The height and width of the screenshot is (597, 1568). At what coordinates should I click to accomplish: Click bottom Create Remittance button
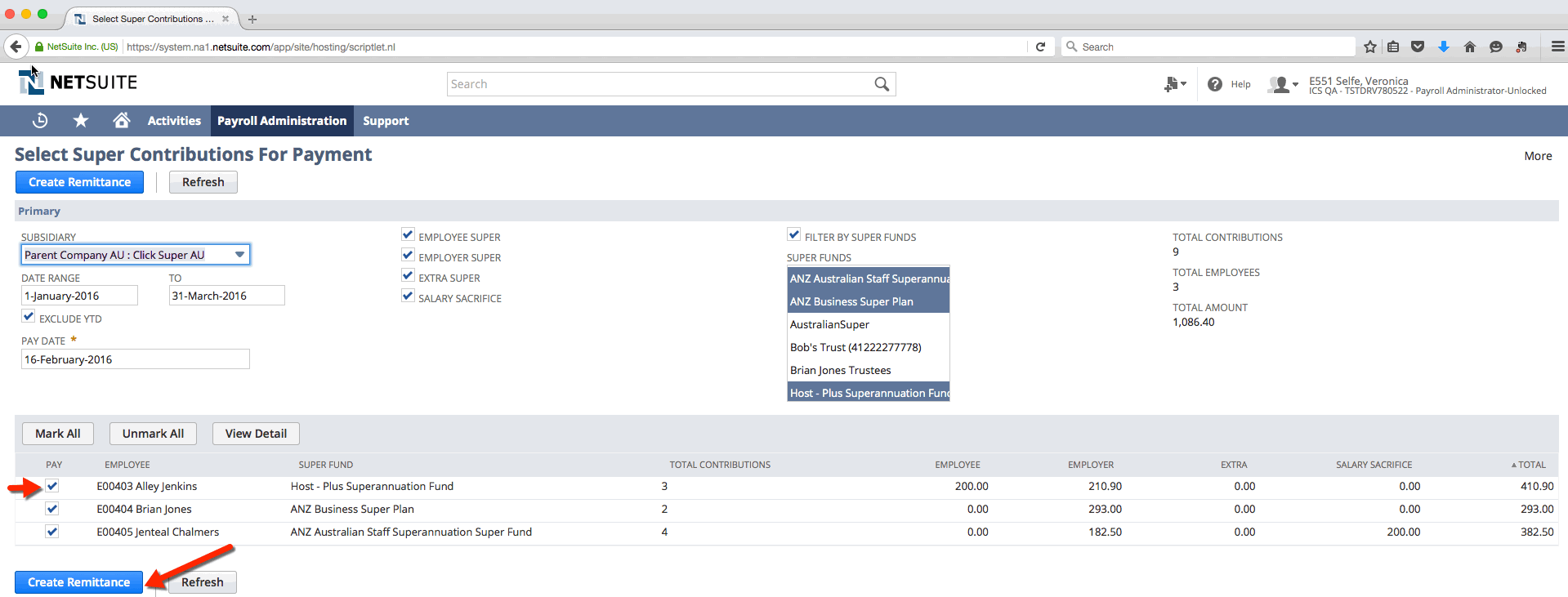click(78, 582)
